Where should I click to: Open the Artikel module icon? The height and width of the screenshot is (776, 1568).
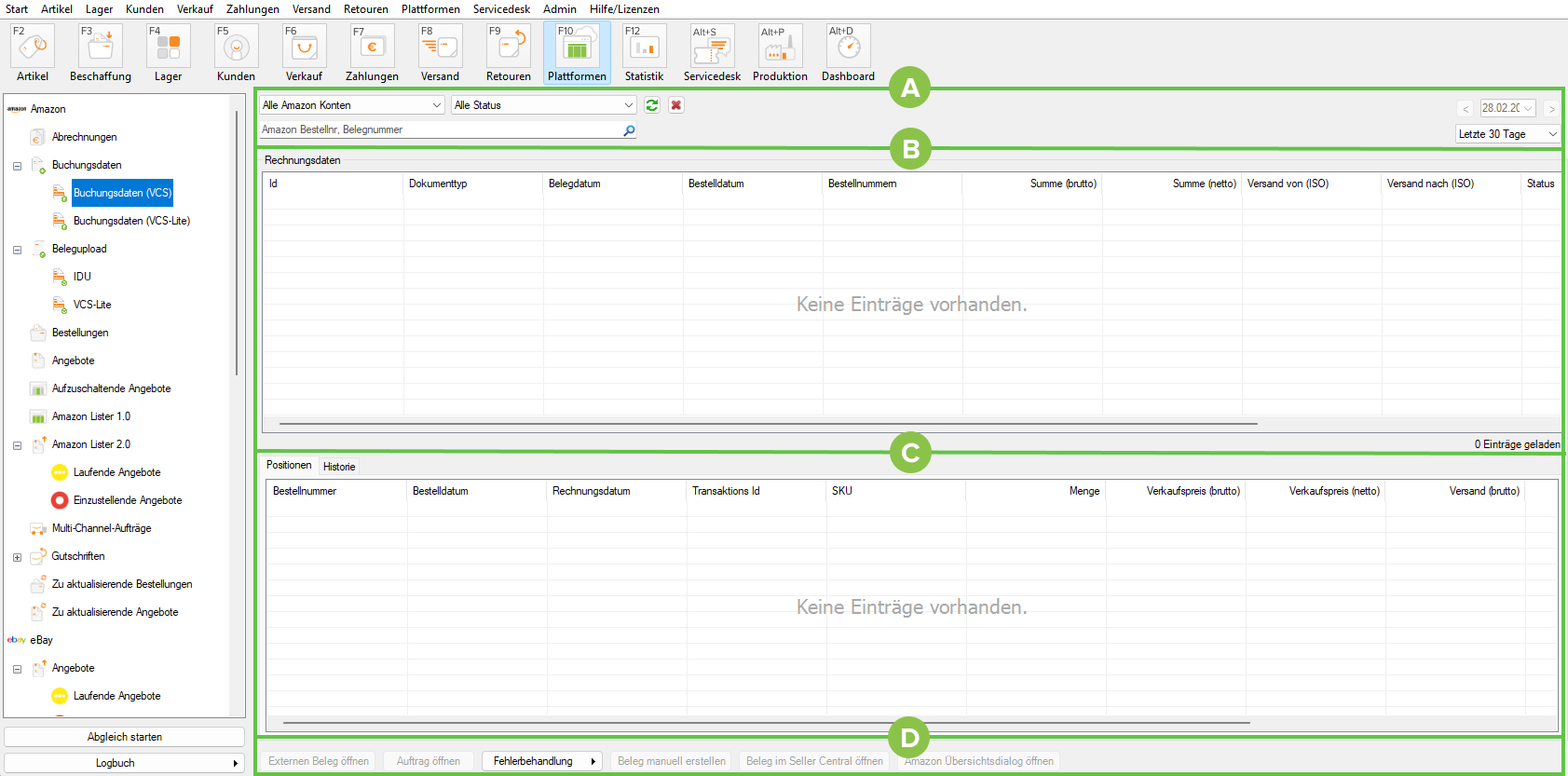point(33,47)
